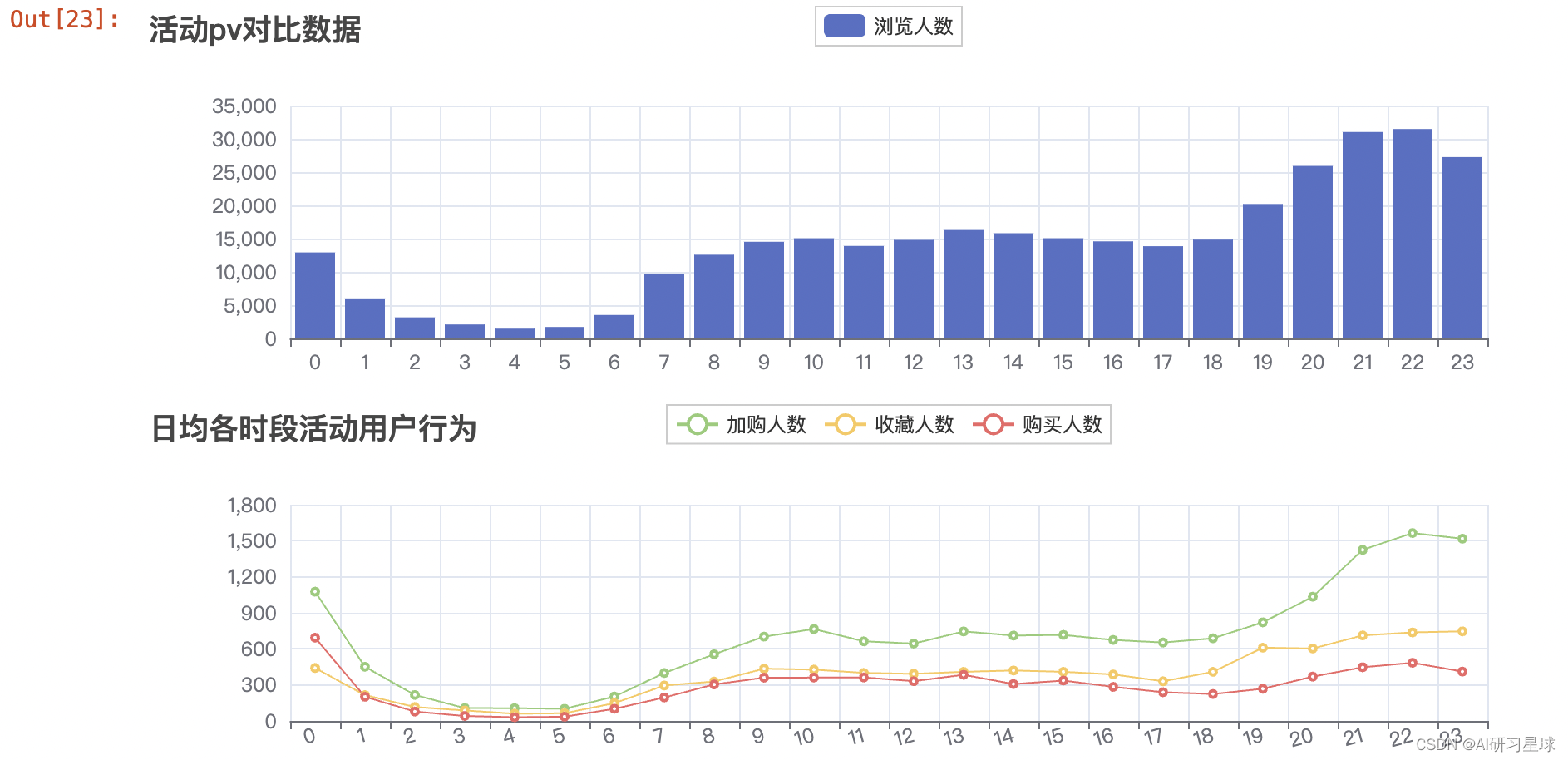Click x-axis label 18 of line chart
This screenshot has height=760, width=1568.
click(1203, 737)
